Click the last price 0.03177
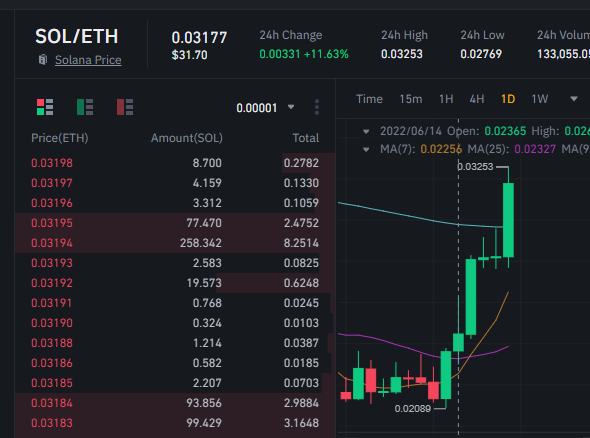 (x=199, y=38)
